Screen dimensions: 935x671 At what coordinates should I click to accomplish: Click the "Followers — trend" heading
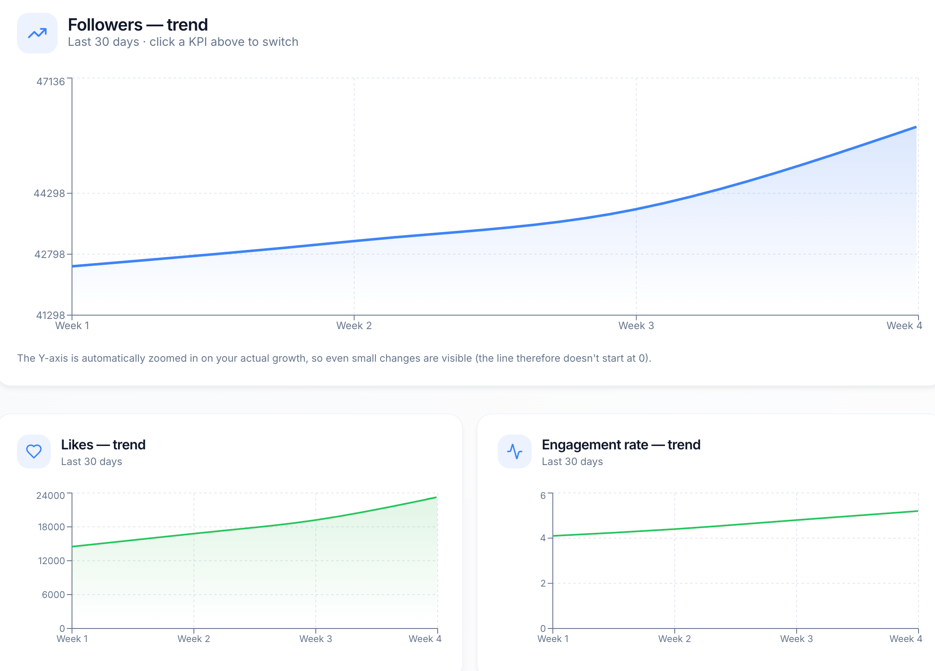138,25
